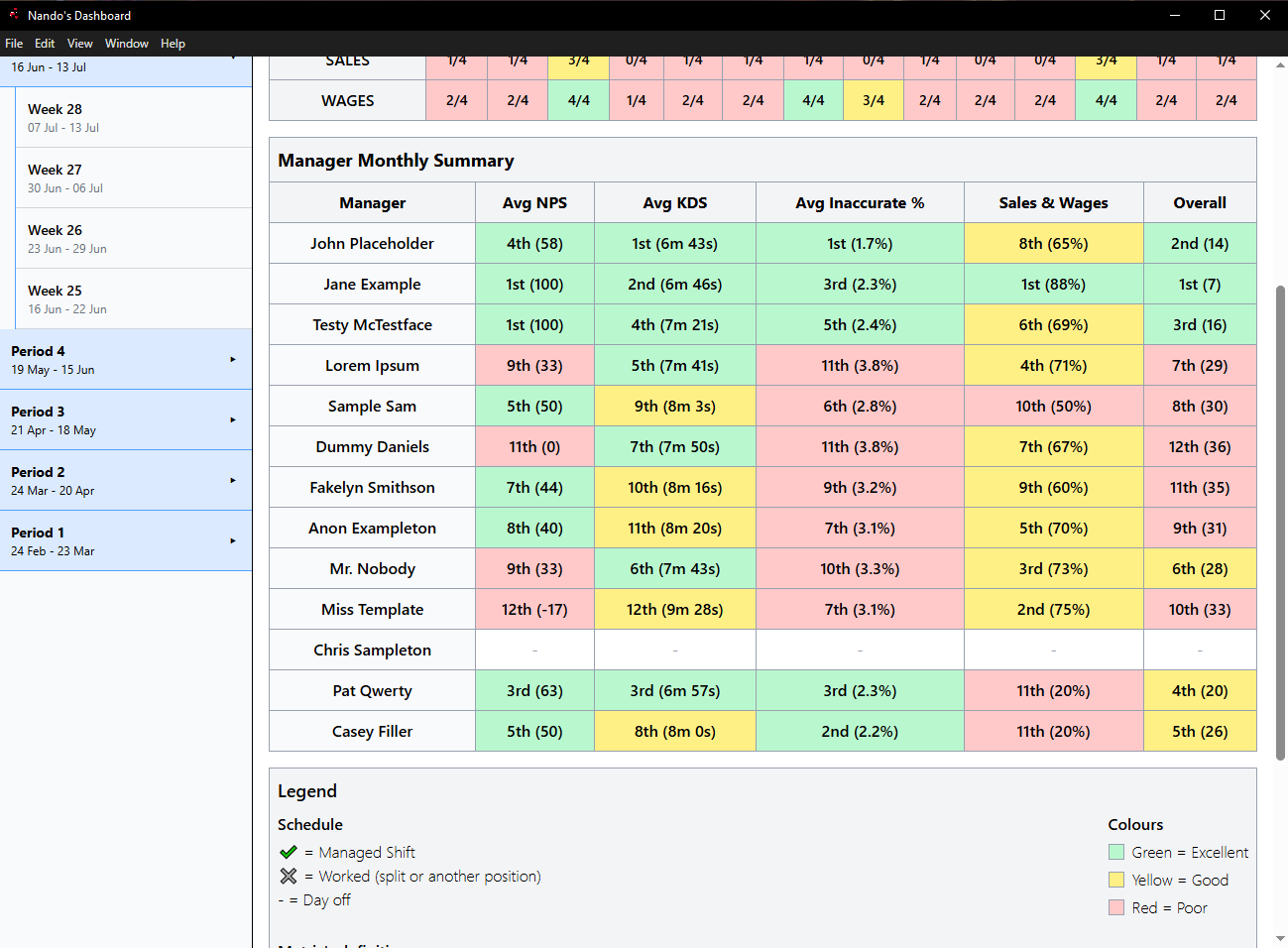Click the Nando's app icon in title bar
This screenshot has height=948, width=1288.
(x=14, y=15)
